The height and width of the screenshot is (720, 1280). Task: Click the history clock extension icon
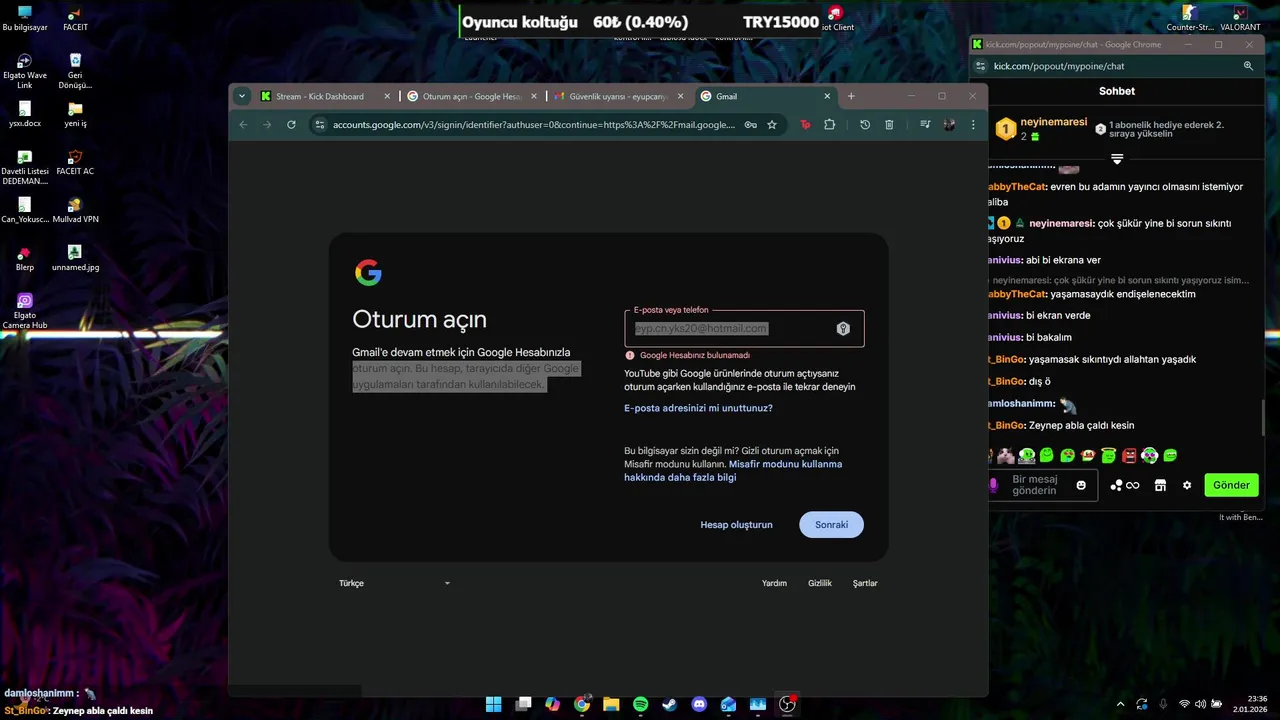tap(865, 125)
